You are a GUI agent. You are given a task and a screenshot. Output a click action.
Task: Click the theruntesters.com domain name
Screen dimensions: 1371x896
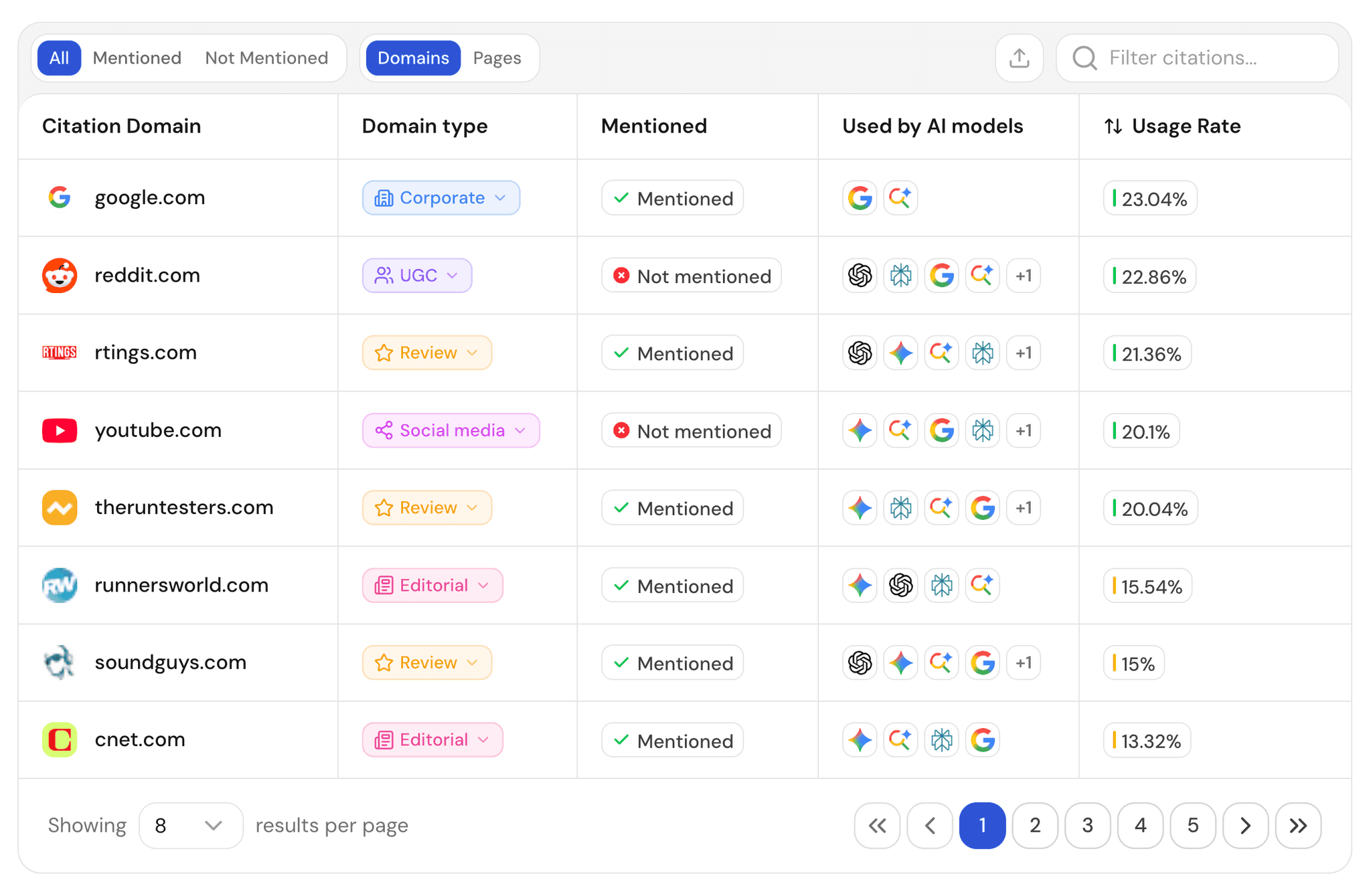(x=184, y=507)
